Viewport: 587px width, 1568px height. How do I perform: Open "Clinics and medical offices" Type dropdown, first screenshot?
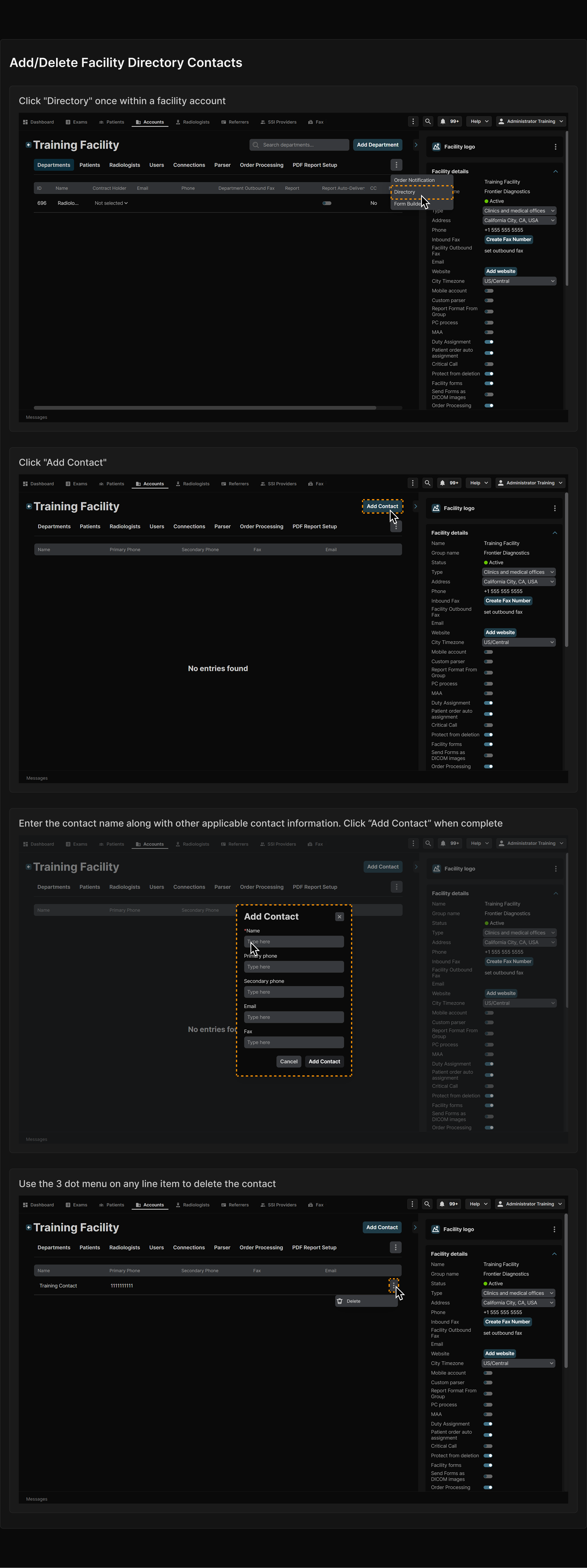(x=519, y=211)
